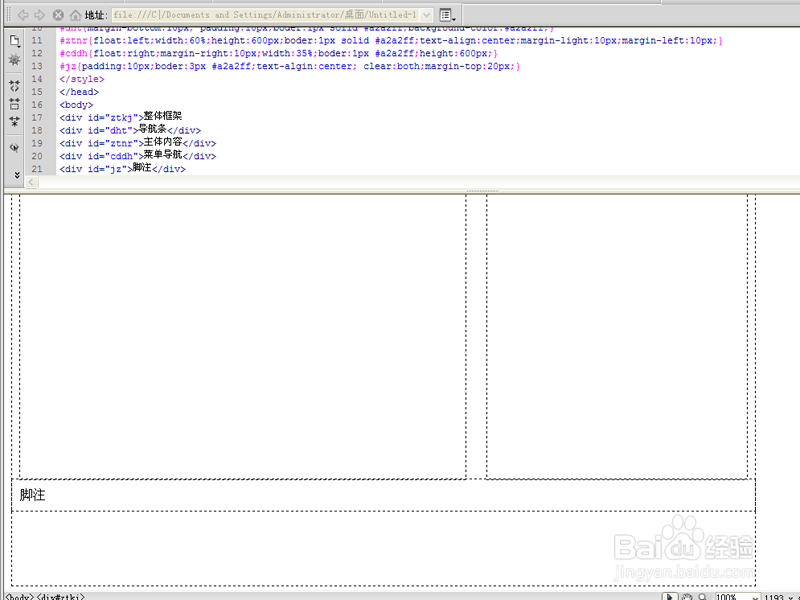Click the div id="jz" code line
Viewport: 800px width, 600px height.
click(x=122, y=168)
